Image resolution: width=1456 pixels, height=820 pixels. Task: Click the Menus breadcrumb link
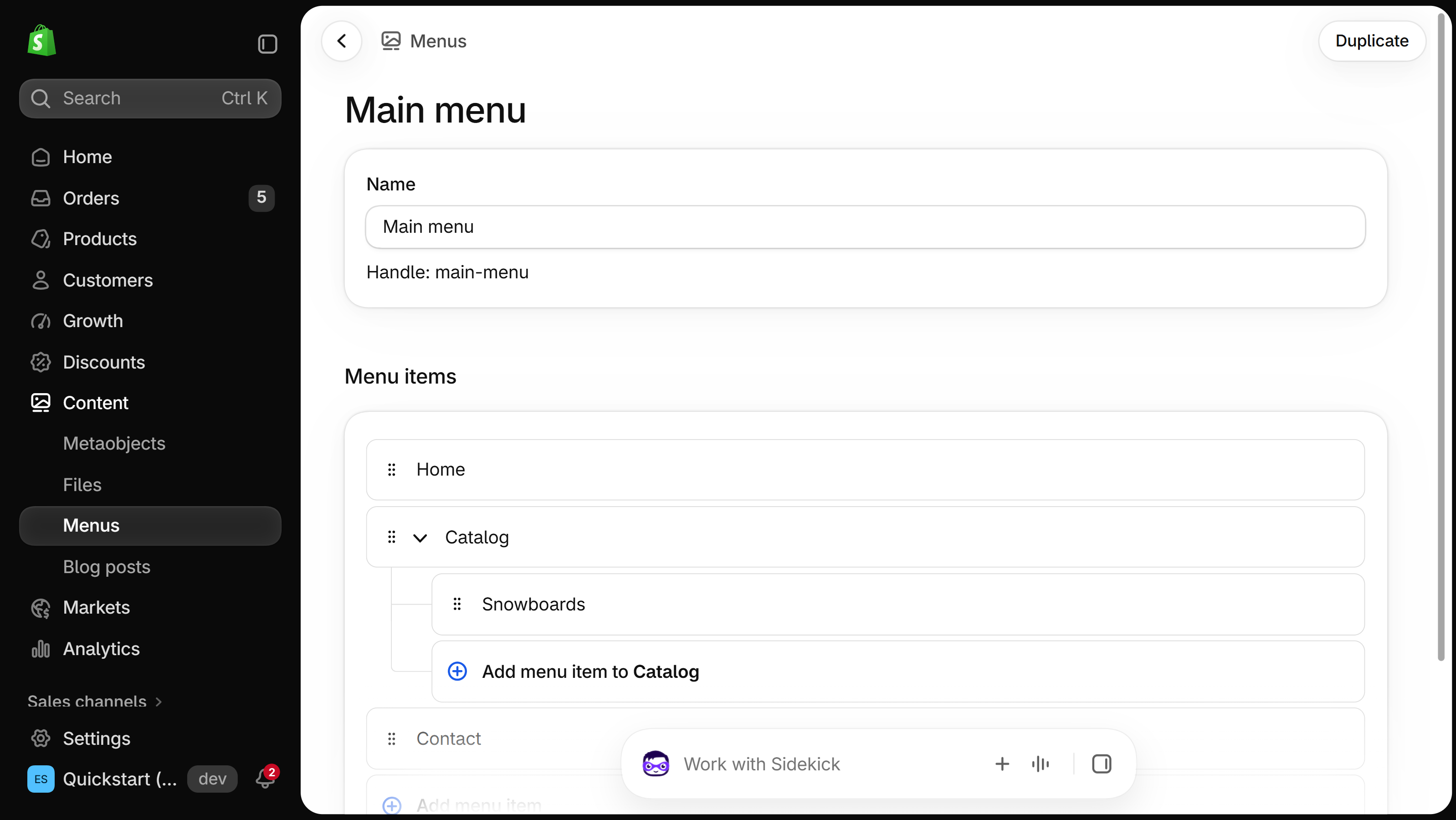pos(438,41)
